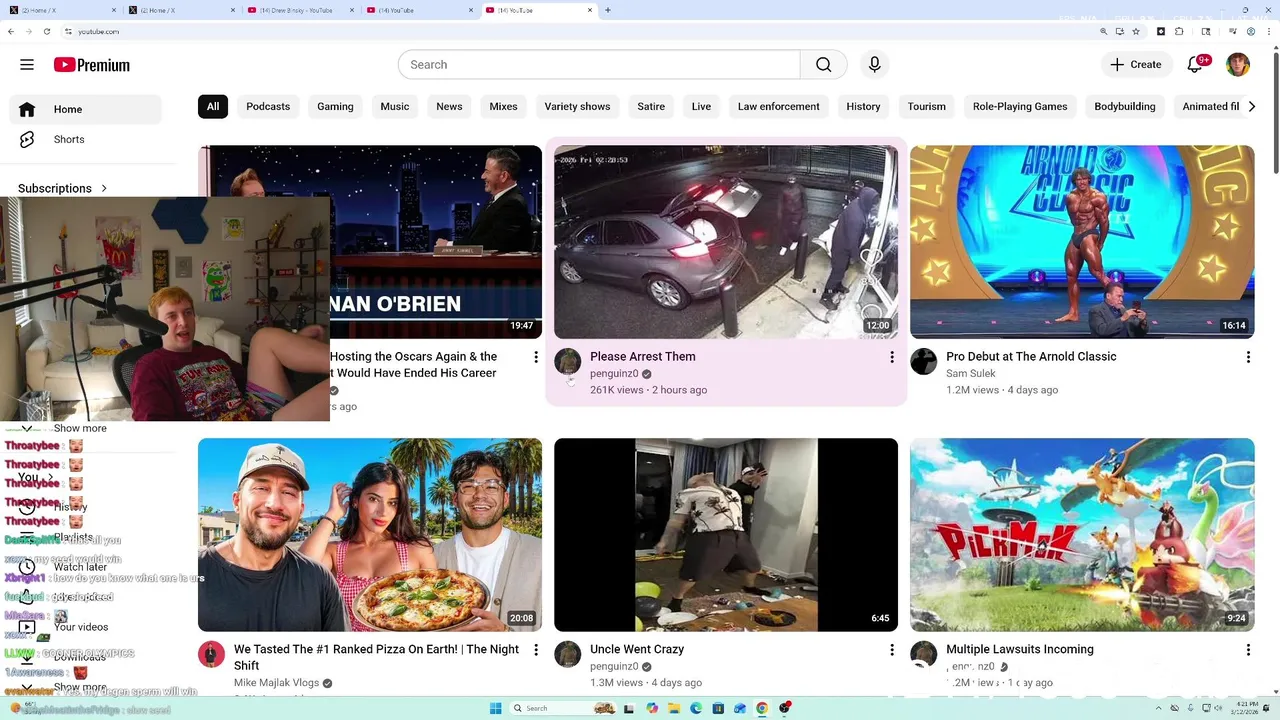The width and height of the screenshot is (1280, 720).
Task: Open the Please Arrest Them video thumbnail
Action: 726,242
